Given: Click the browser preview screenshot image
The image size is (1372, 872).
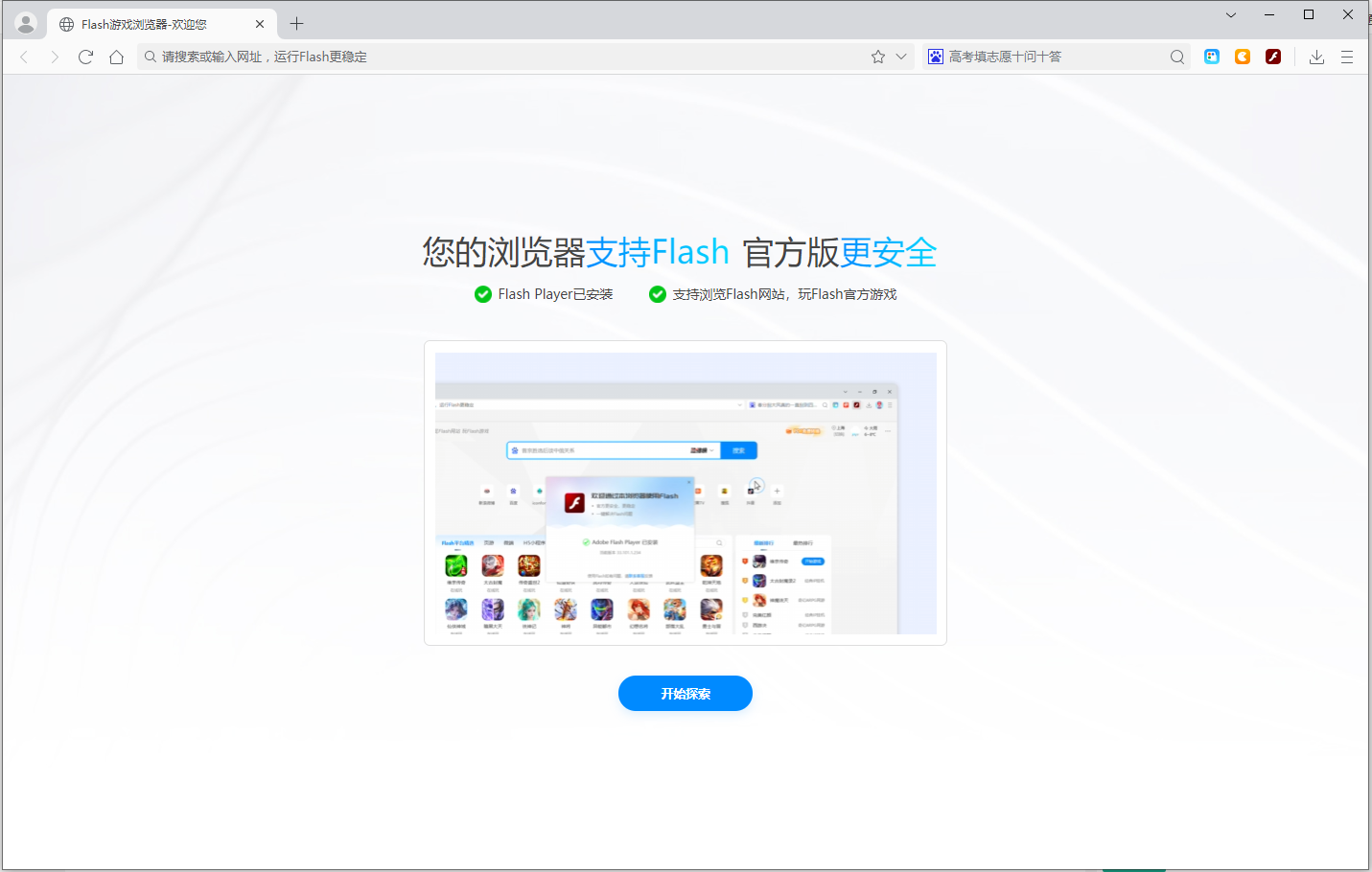Looking at the screenshot, I should (x=686, y=493).
